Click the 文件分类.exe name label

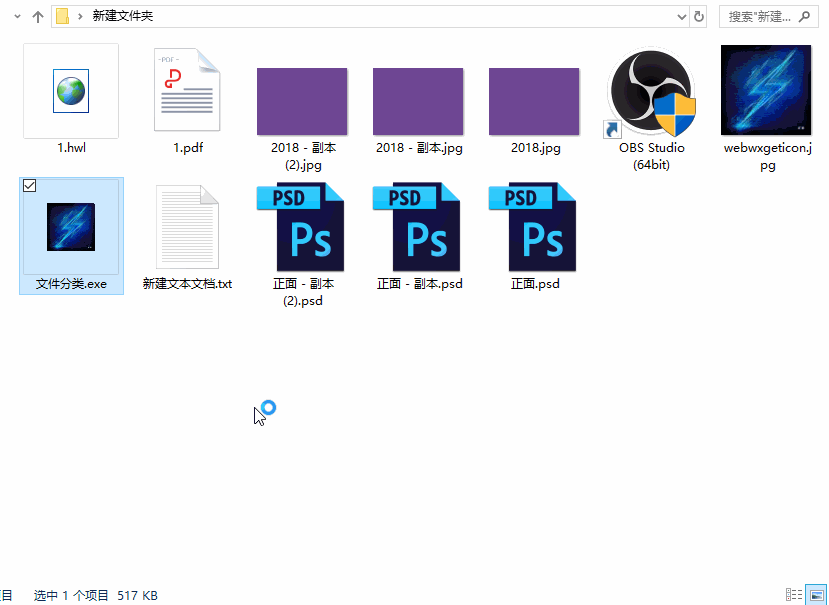tap(71, 284)
